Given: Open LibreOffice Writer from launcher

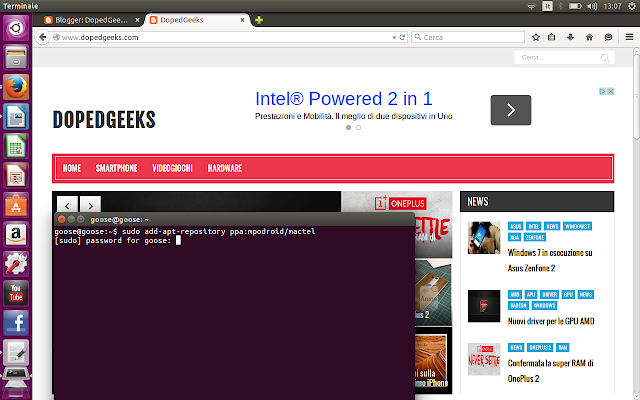Looking at the screenshot, I should 16,117.
